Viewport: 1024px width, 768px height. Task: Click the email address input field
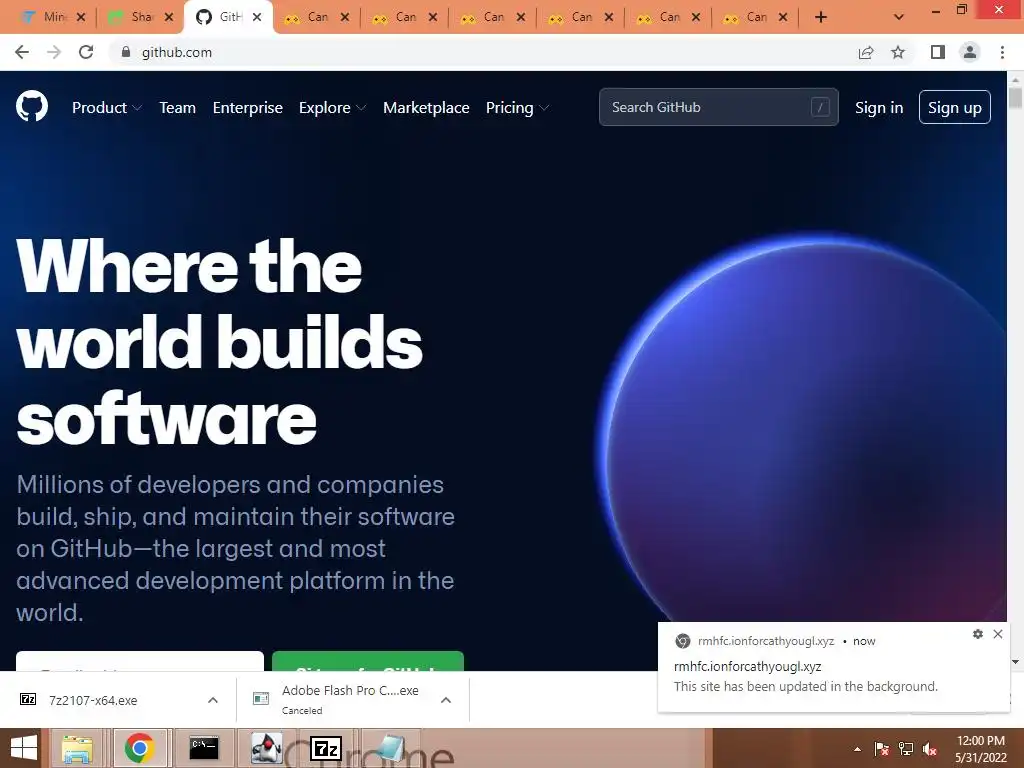click(140, 661)
